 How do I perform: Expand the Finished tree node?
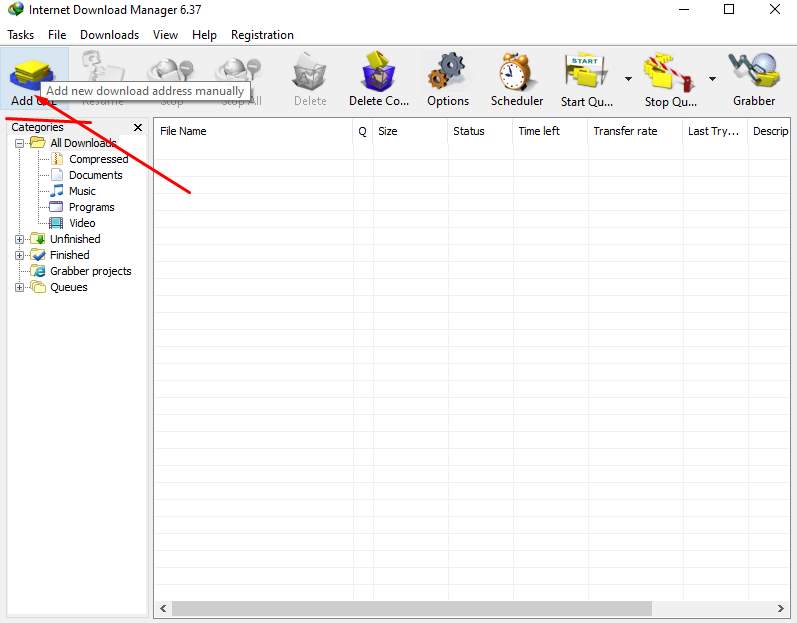(19, 255)
